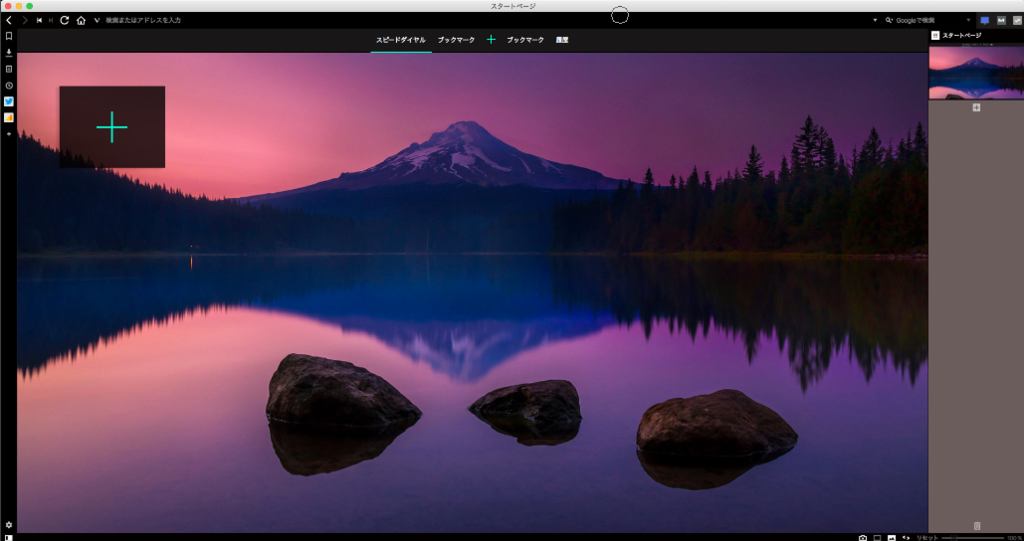Open the address bar history dropdown
This screenshot has width=1024, height=541.
coord(875,20)
